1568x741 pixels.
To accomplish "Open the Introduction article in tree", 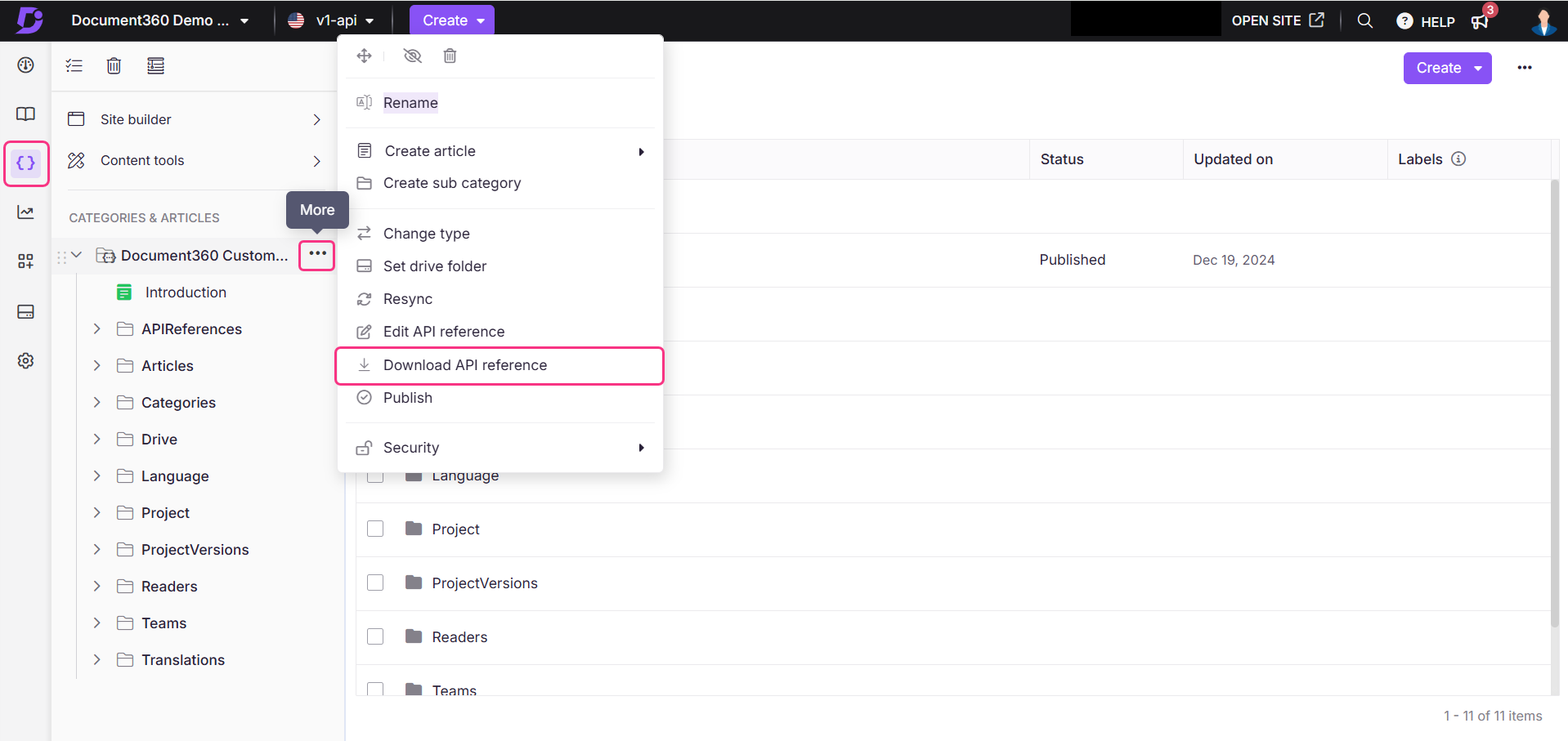I will point(186,292).
